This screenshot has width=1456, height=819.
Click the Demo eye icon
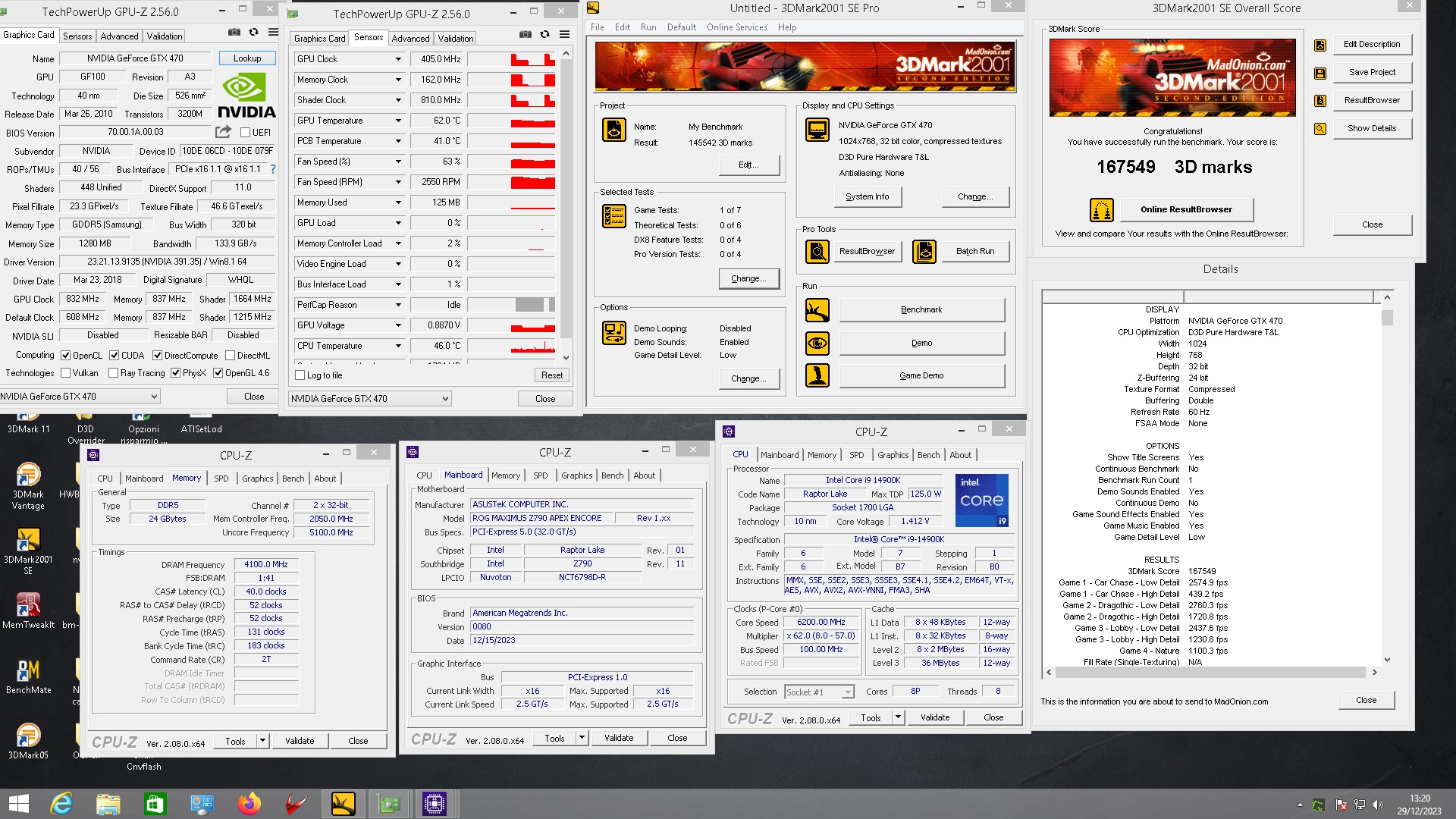817,344
